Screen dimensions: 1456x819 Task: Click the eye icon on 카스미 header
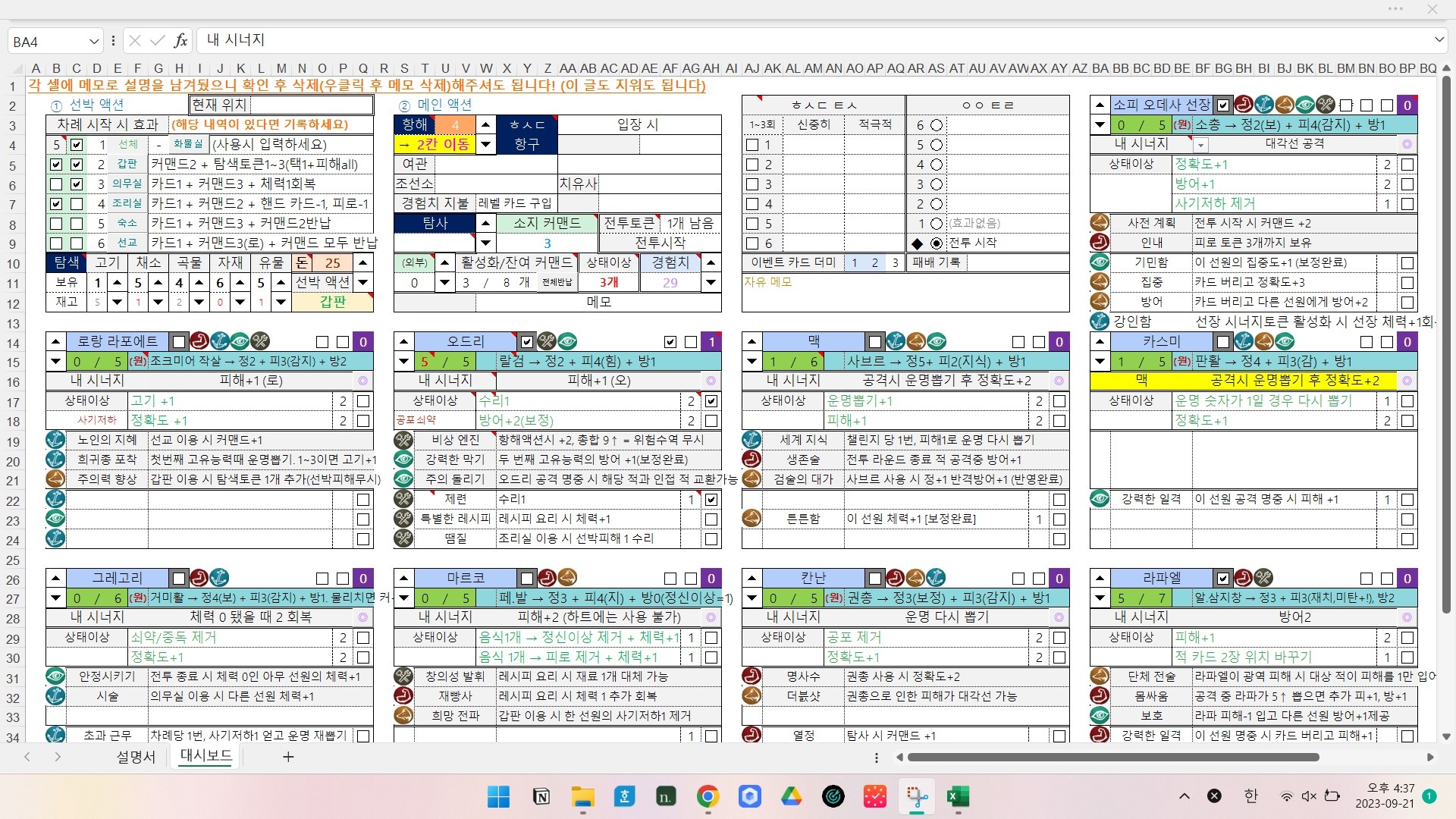(x=1285, y=341)
